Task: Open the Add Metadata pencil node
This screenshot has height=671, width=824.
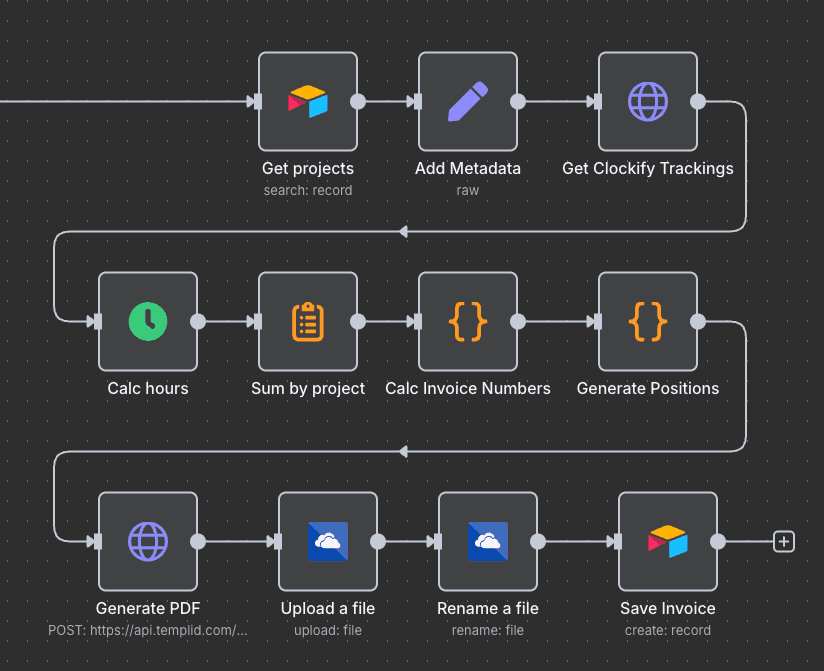Action: [x=468, y=101]
